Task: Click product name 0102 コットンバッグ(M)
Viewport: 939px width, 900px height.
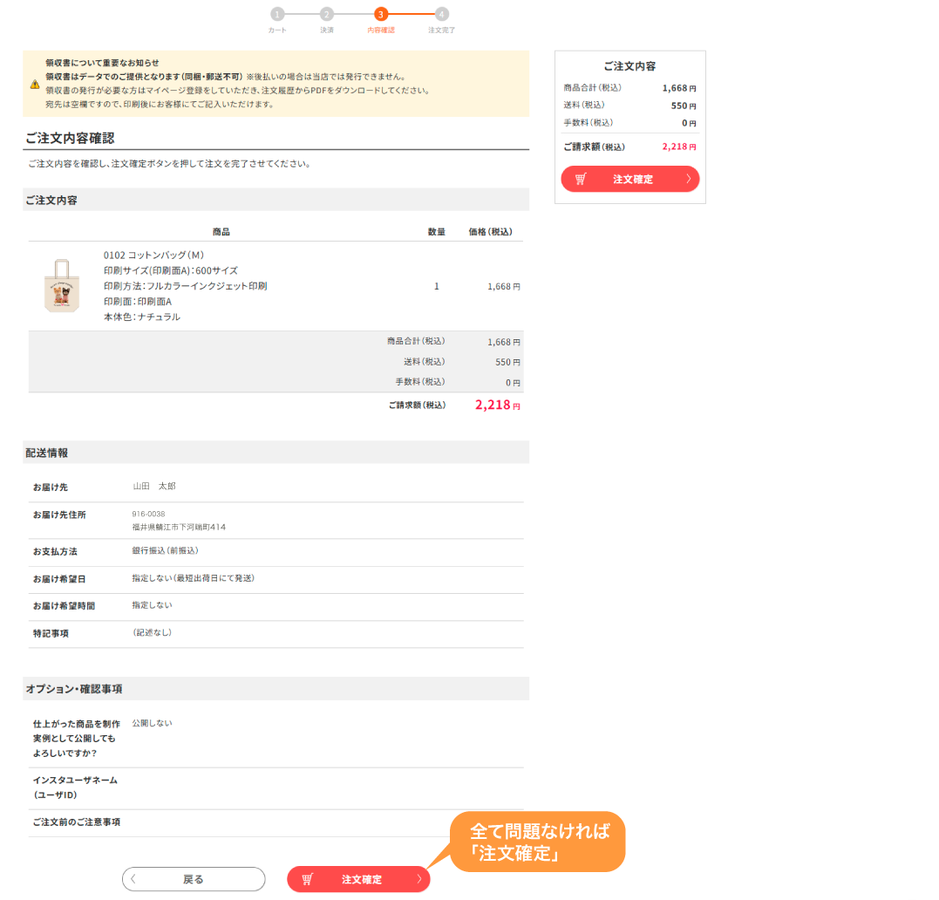Action: [x=154, y=255]
